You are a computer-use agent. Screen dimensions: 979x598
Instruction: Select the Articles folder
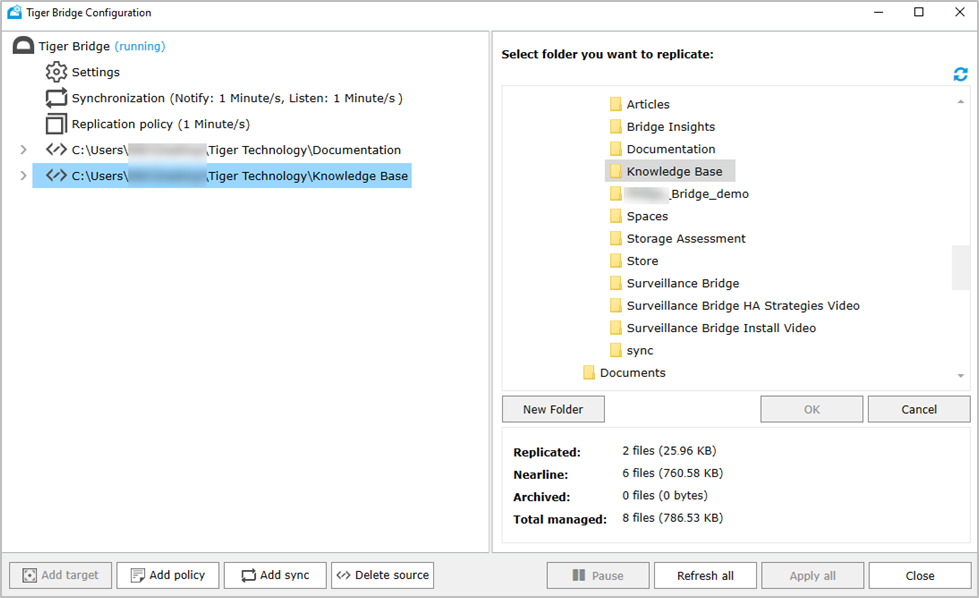click(x=647, y=104)
